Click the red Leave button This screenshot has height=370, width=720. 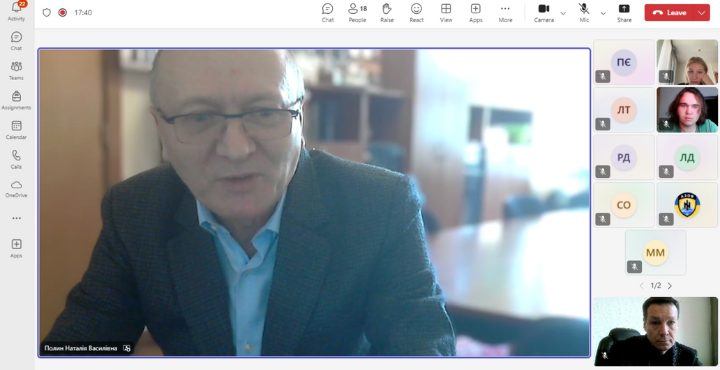(x=669, y=13)
